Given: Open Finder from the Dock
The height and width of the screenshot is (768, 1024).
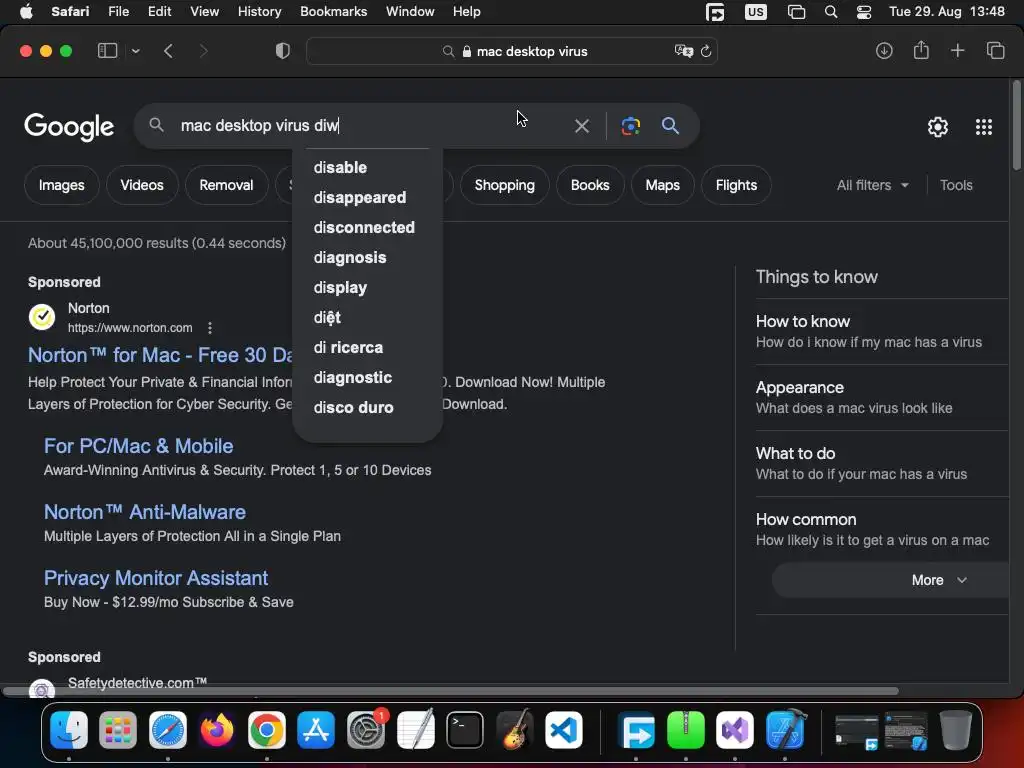Looking at the screenshot, I should click(x=69, y=730).
